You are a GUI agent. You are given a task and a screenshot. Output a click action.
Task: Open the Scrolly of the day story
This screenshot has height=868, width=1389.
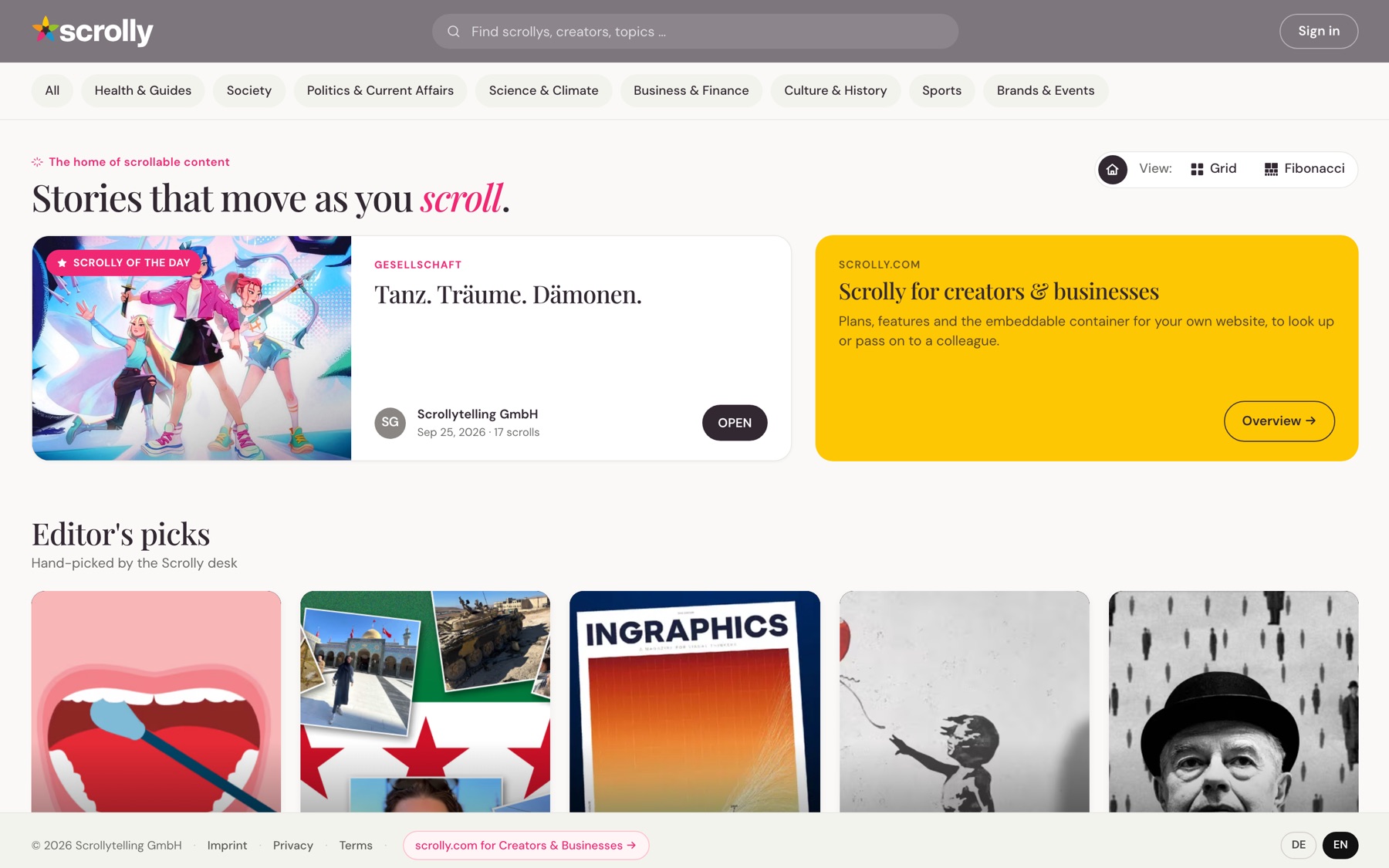coord(735,423)
